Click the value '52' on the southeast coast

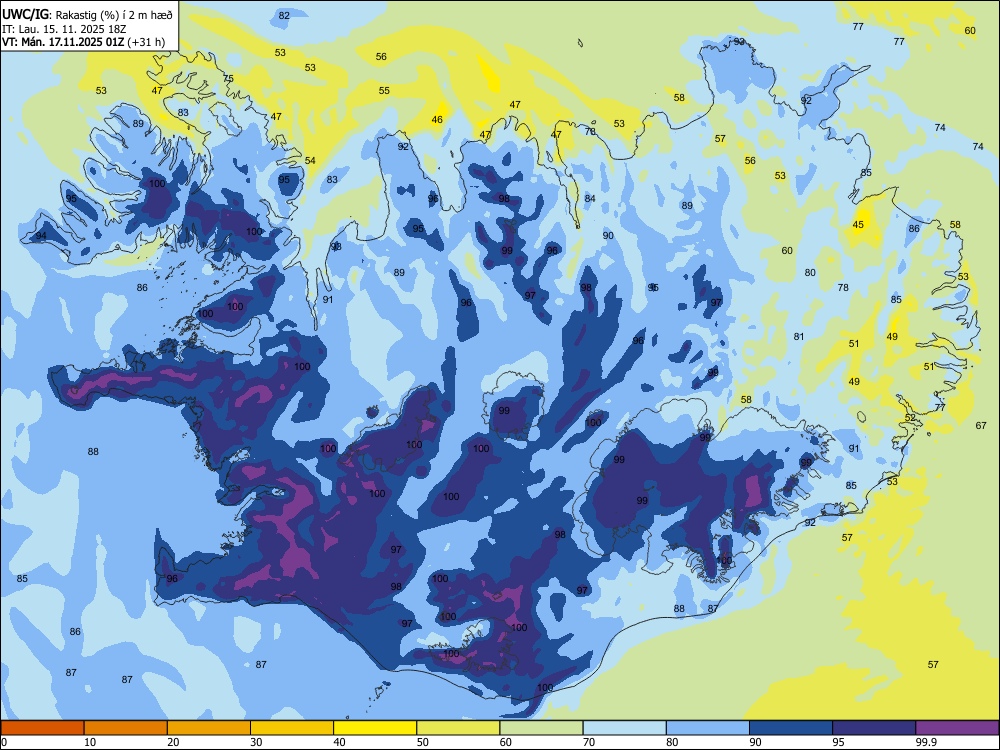[x=910, y=418]
